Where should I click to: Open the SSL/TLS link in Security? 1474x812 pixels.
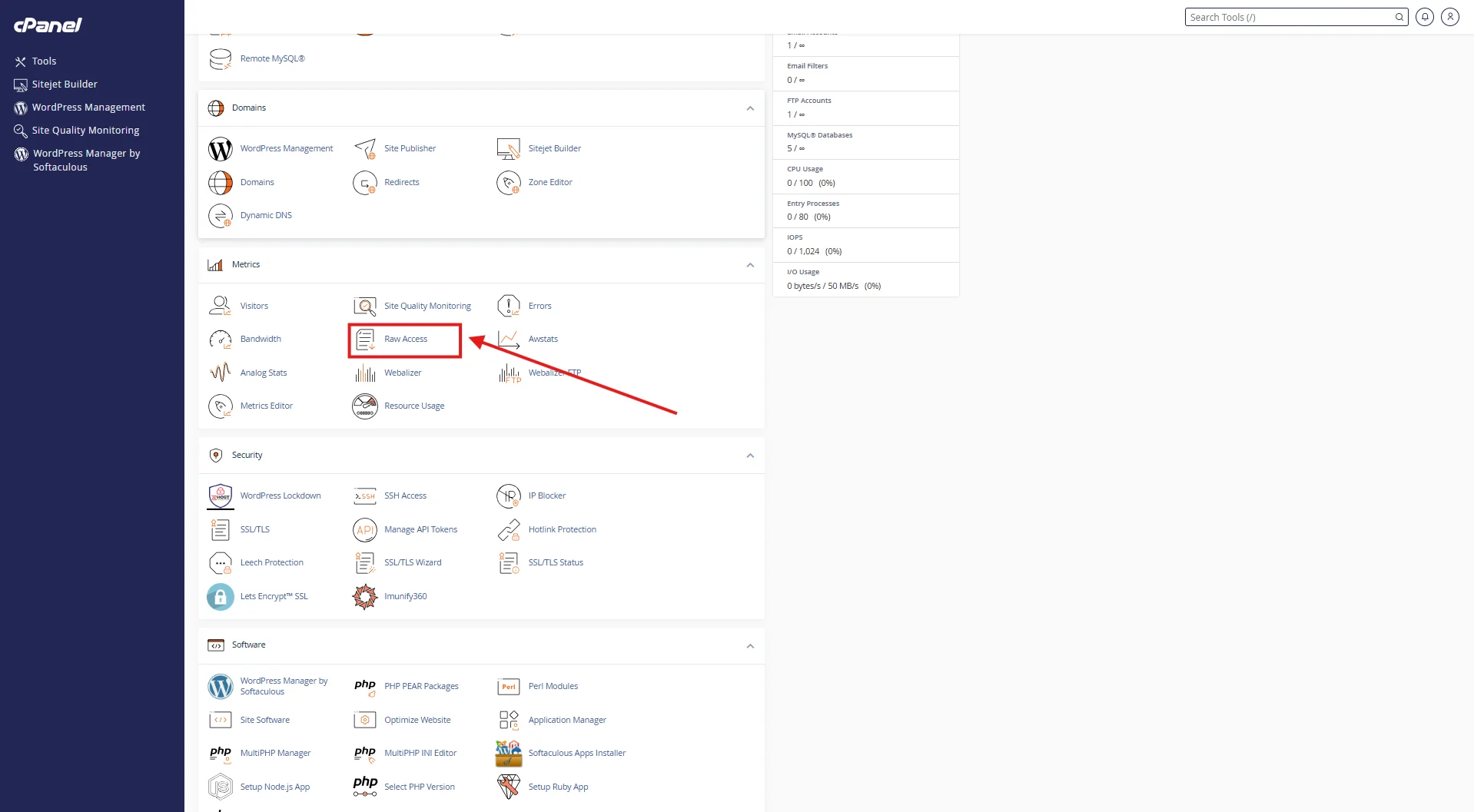click(x=255, y=529)
